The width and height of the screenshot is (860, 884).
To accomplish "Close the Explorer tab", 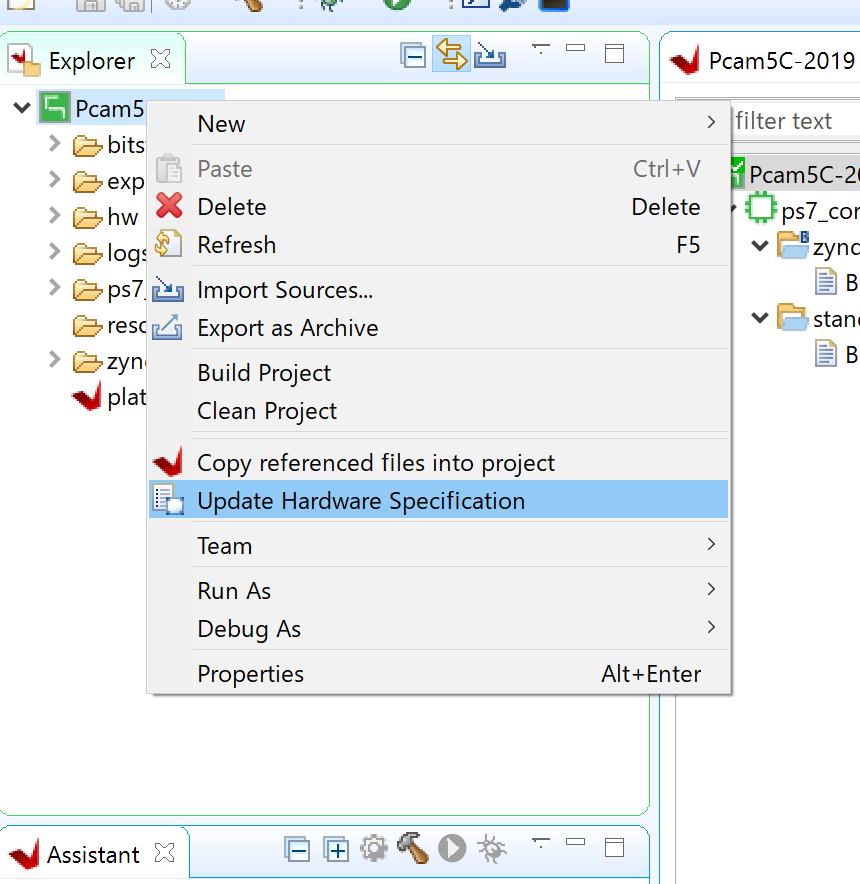I will coord(161,59).
